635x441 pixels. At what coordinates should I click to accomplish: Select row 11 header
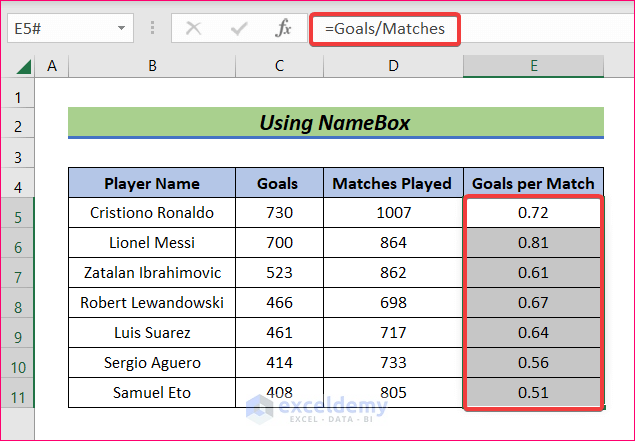point(17,393)
